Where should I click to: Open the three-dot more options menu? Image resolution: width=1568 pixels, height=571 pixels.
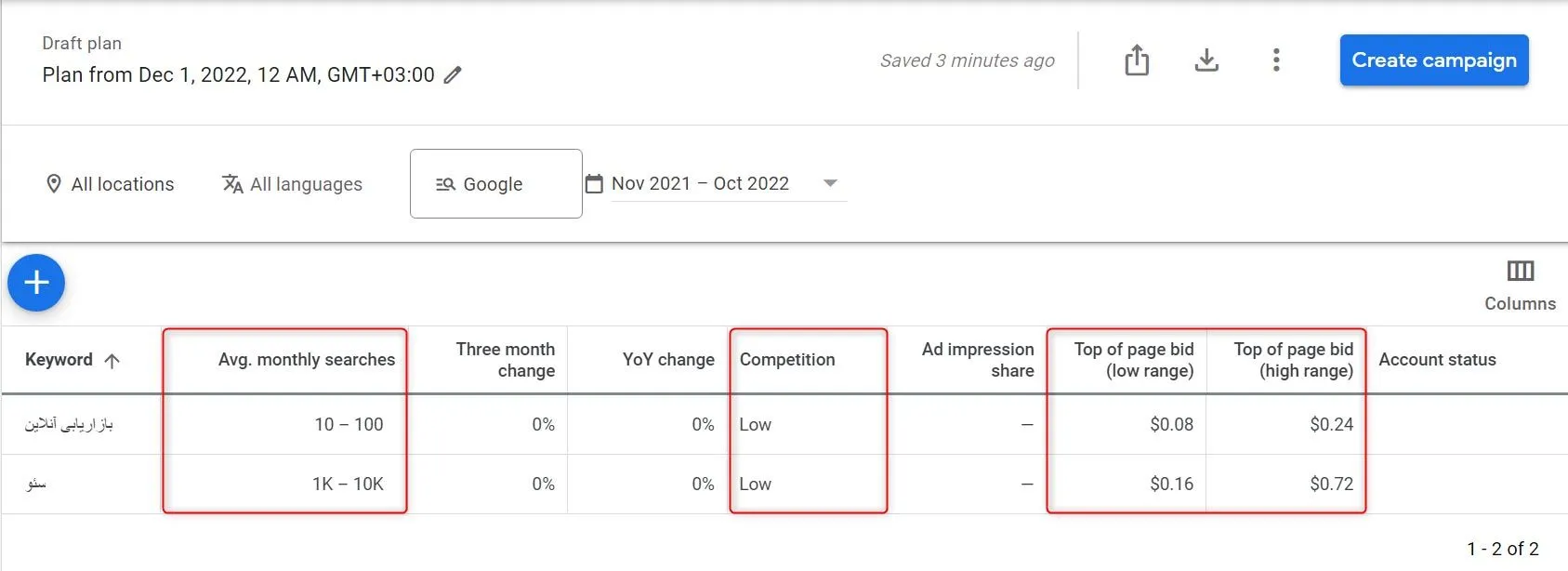click(1276, 60)
